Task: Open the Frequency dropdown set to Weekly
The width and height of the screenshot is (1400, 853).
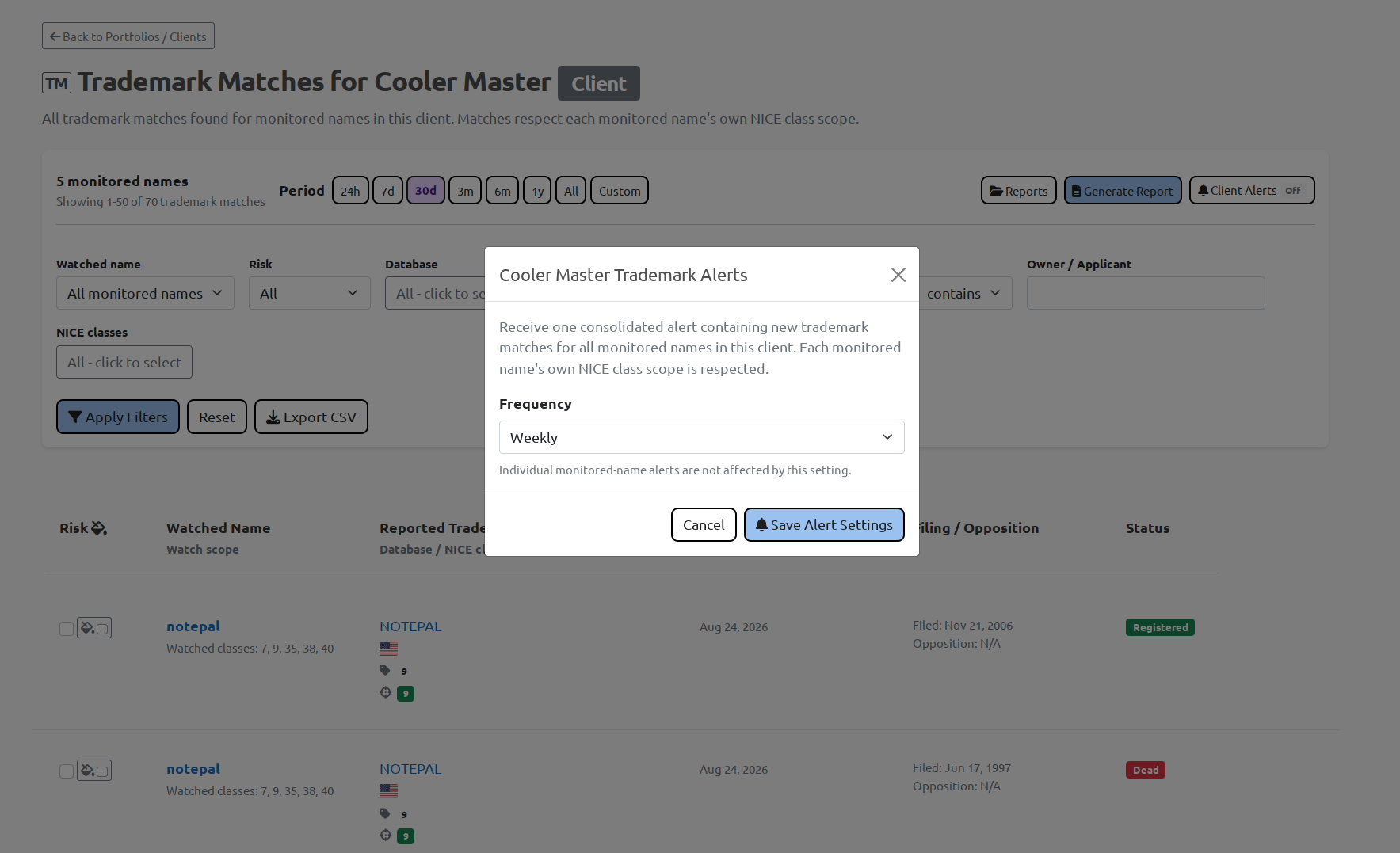Action: 701,437
